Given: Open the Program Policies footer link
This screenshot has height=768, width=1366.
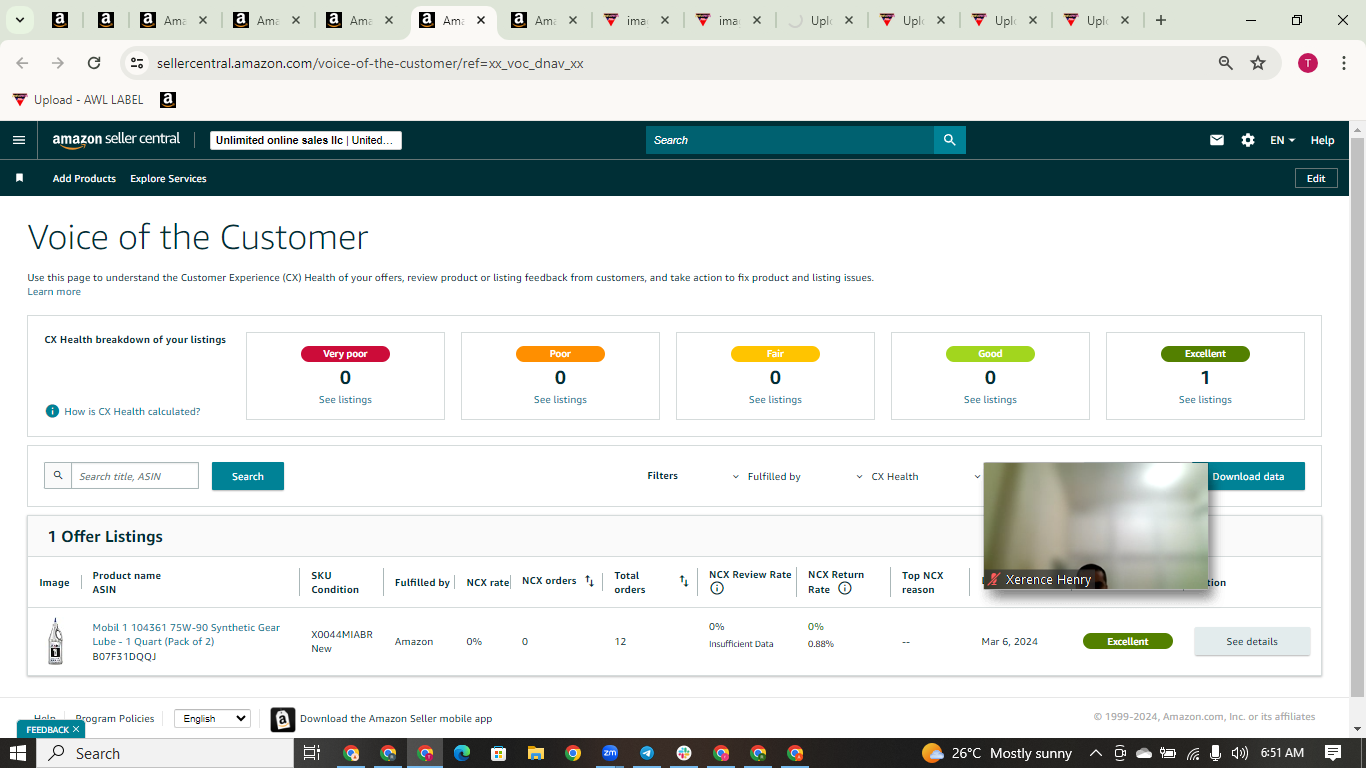Looking at the screenshot, I should pos(115,718).
